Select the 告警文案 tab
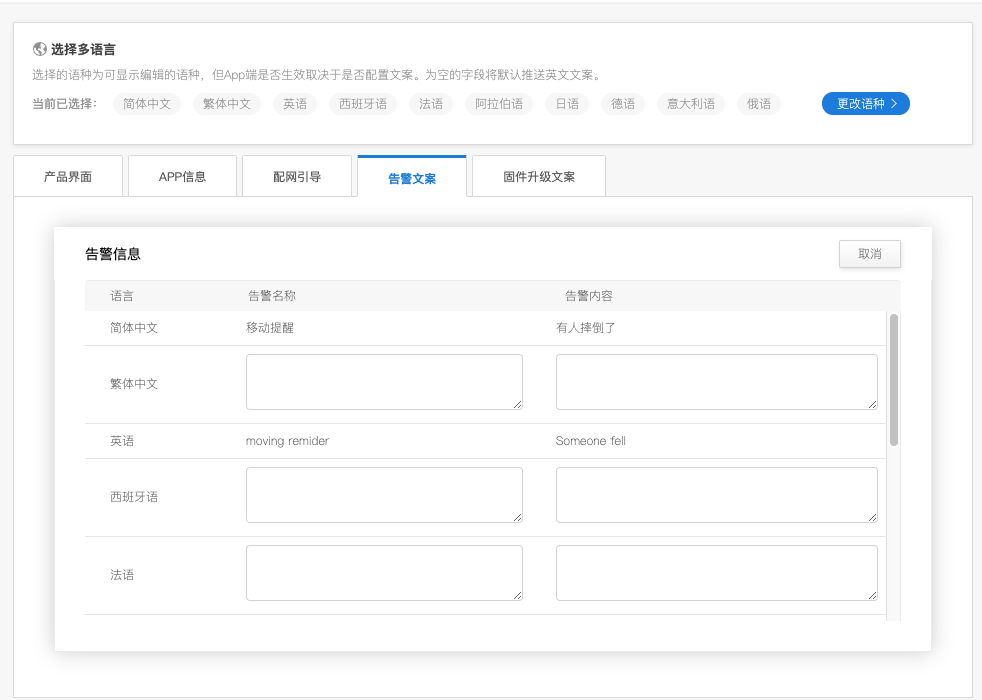The height and width of the screenshot is (700, 982). pos(412,178)
